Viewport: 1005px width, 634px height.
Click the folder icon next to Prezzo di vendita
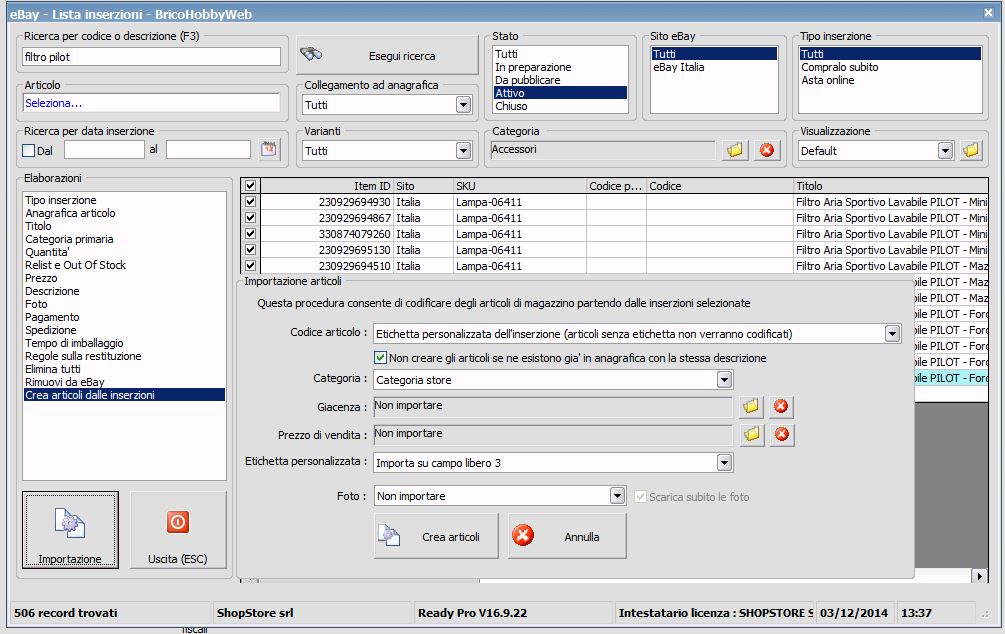pos(752,434)
